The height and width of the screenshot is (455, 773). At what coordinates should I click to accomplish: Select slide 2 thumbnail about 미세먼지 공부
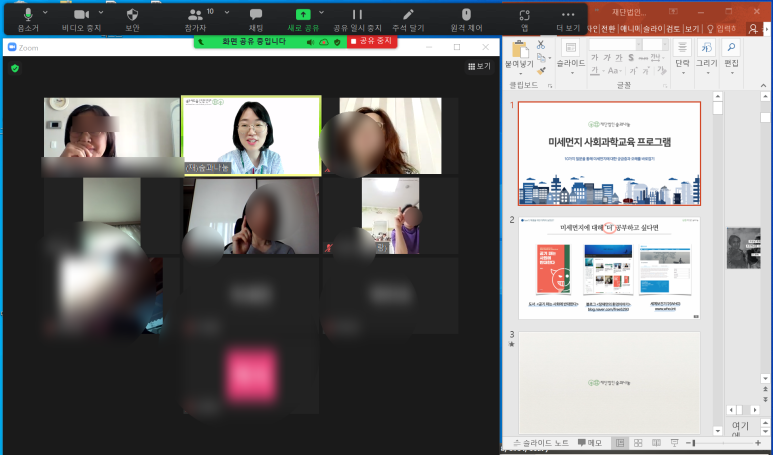pos(609,268)
